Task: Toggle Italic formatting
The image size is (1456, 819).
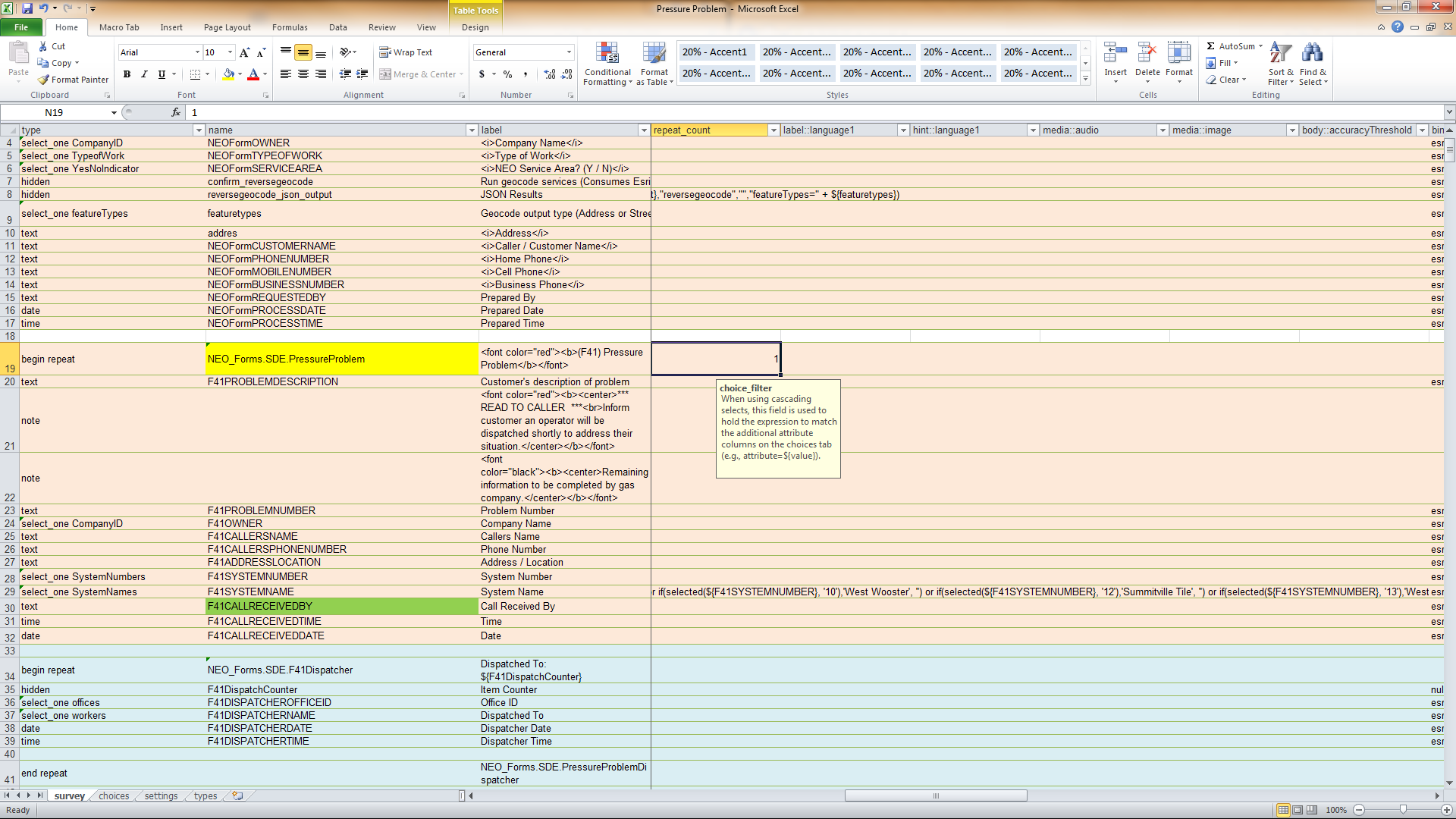Action: (144, 74)
